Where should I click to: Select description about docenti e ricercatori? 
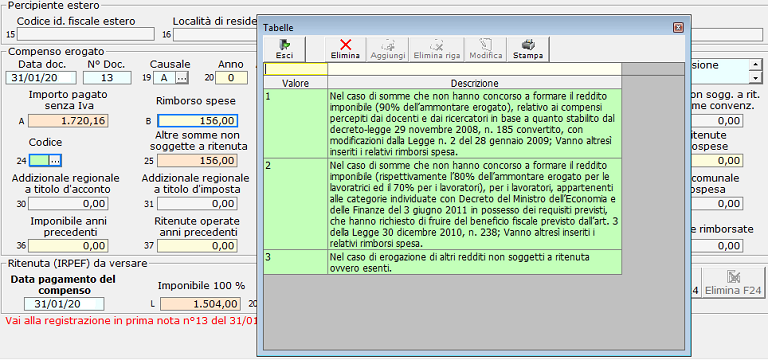tap(474, 123)
